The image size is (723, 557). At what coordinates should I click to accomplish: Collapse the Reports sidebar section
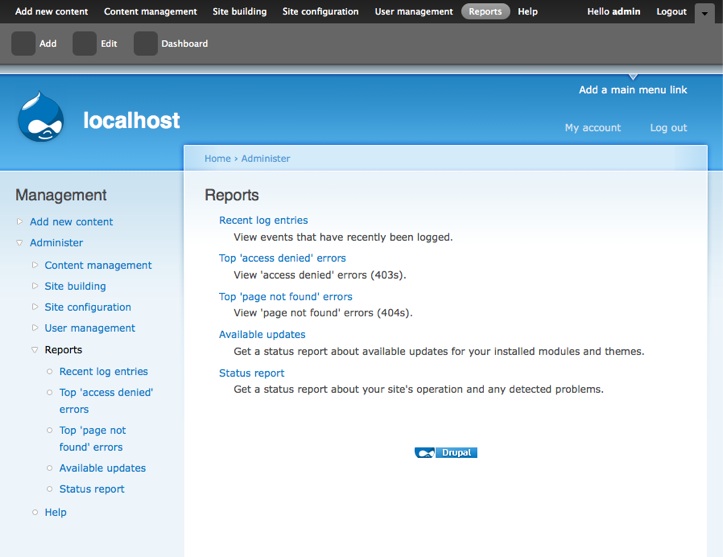click(x=34, y=350)
